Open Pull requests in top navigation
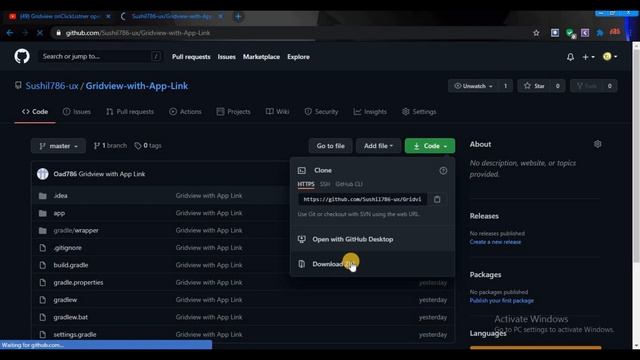640x360 pixels. point(191,57)
